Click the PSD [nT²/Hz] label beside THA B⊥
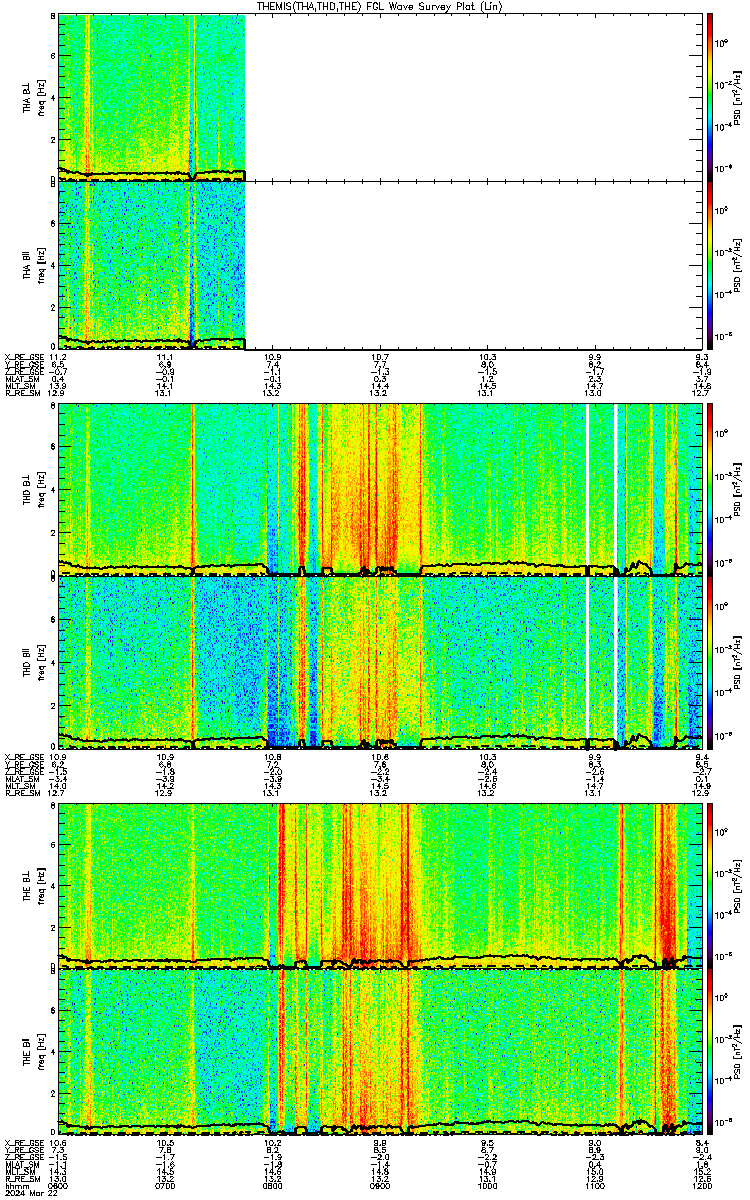Screen dimensions: 750x1200 [x=738, y=97]
